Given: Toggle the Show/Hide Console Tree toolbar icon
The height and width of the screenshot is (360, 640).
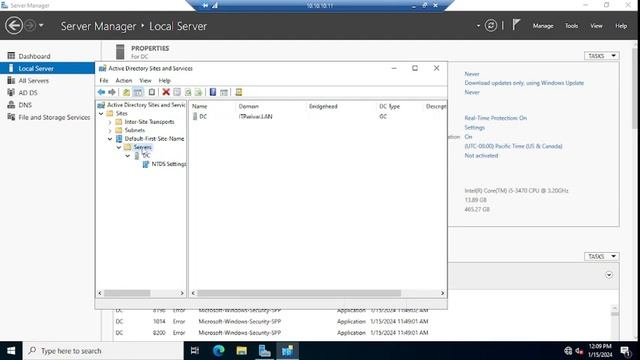Looking at the screenshot, I should [x=138, y=92].
